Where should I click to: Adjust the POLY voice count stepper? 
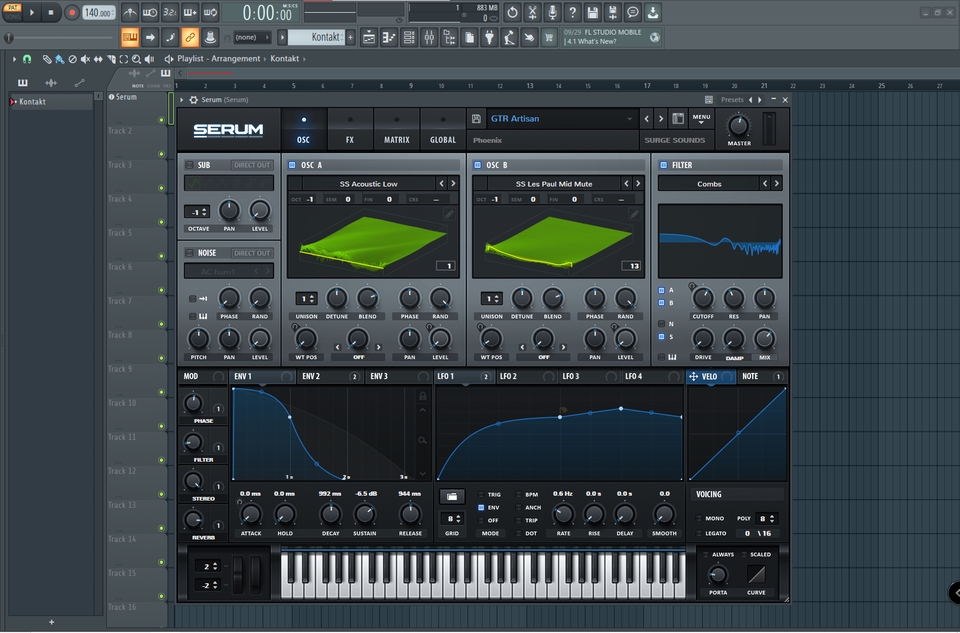click(x=767, y=519)
